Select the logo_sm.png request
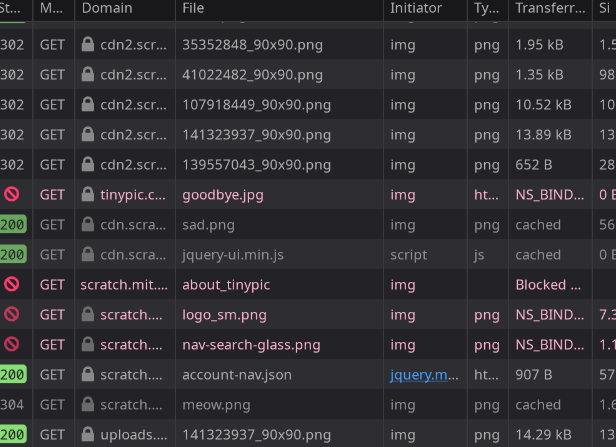 [x=224, y=315]
